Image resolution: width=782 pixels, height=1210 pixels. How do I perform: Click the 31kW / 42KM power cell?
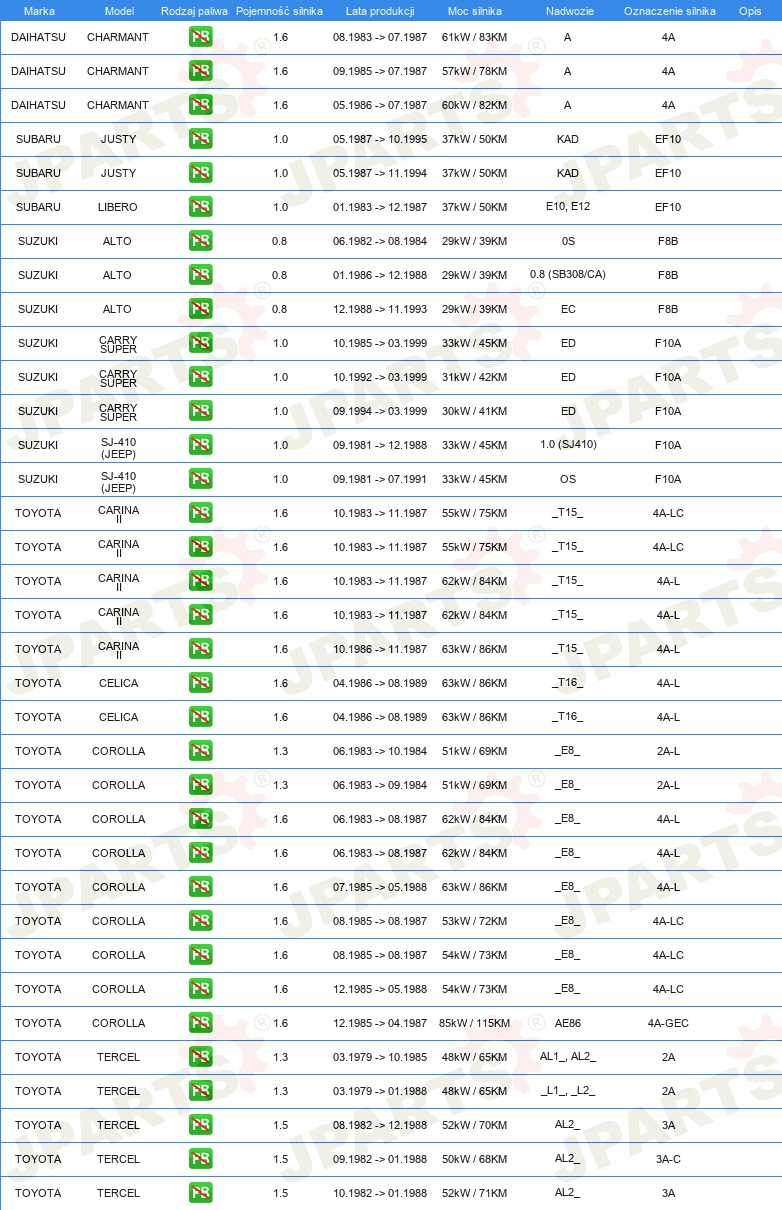pos(474,377)
